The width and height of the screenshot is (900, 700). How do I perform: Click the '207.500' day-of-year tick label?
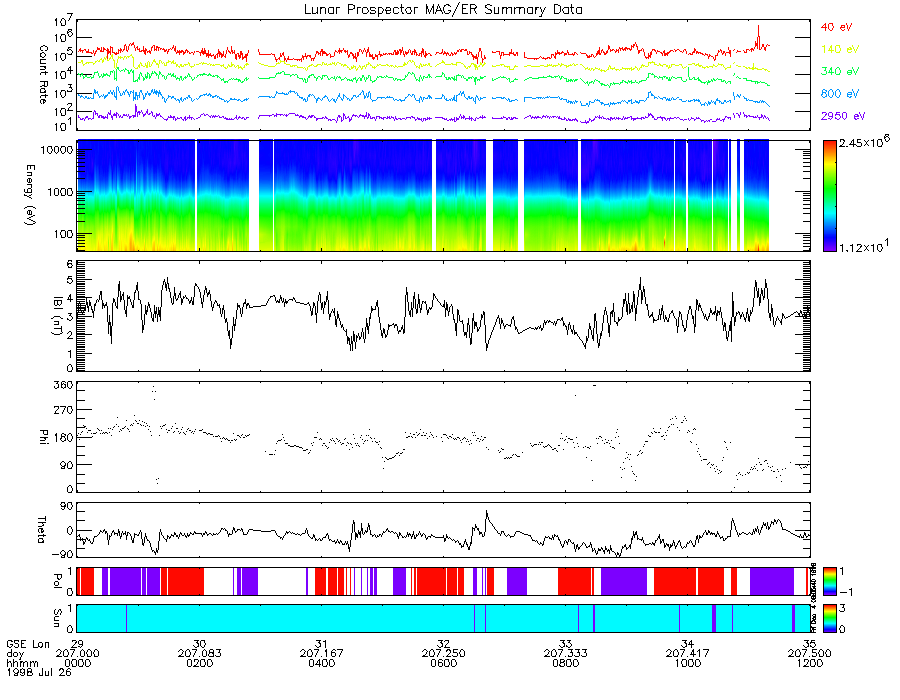[x=809, y=654]
